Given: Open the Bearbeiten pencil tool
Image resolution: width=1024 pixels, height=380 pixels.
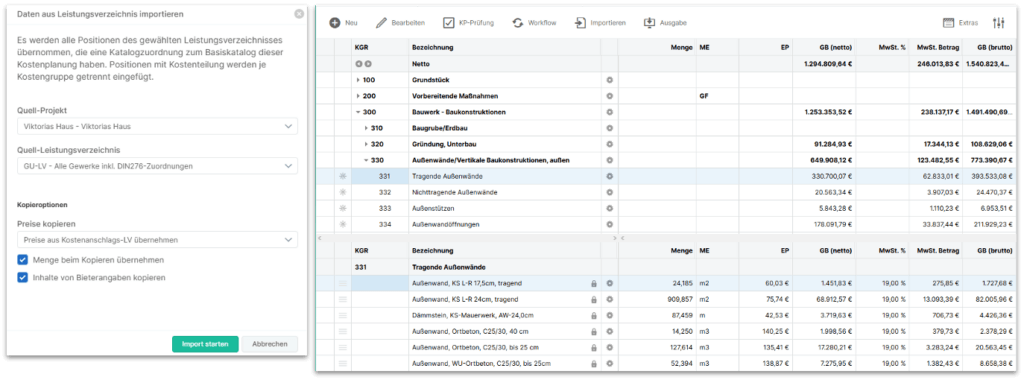Looking at the screenshot, I should (381, 23).
